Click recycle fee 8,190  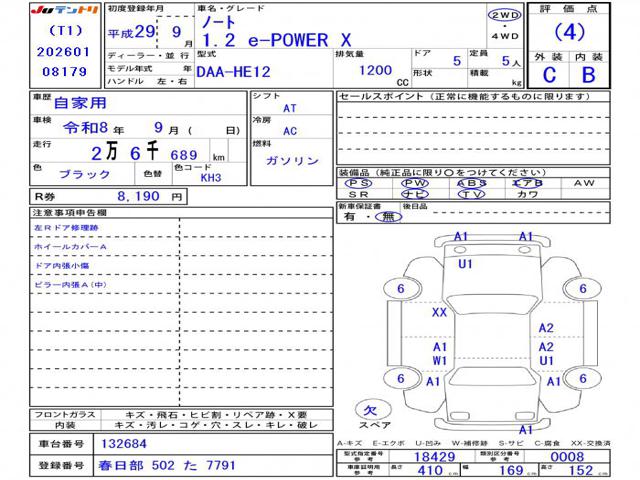138,196
